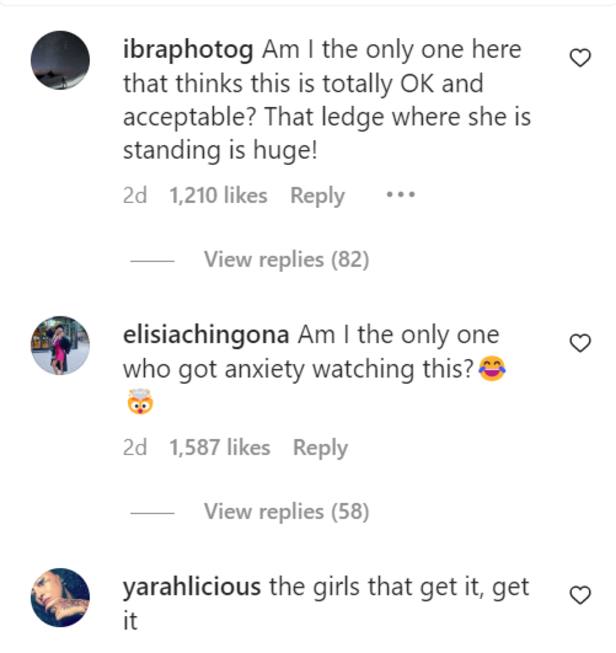Open ibraphotog's profile picture
Viewport: 616px width, 653px height.
pyautogui.click(x=61, y=59)
